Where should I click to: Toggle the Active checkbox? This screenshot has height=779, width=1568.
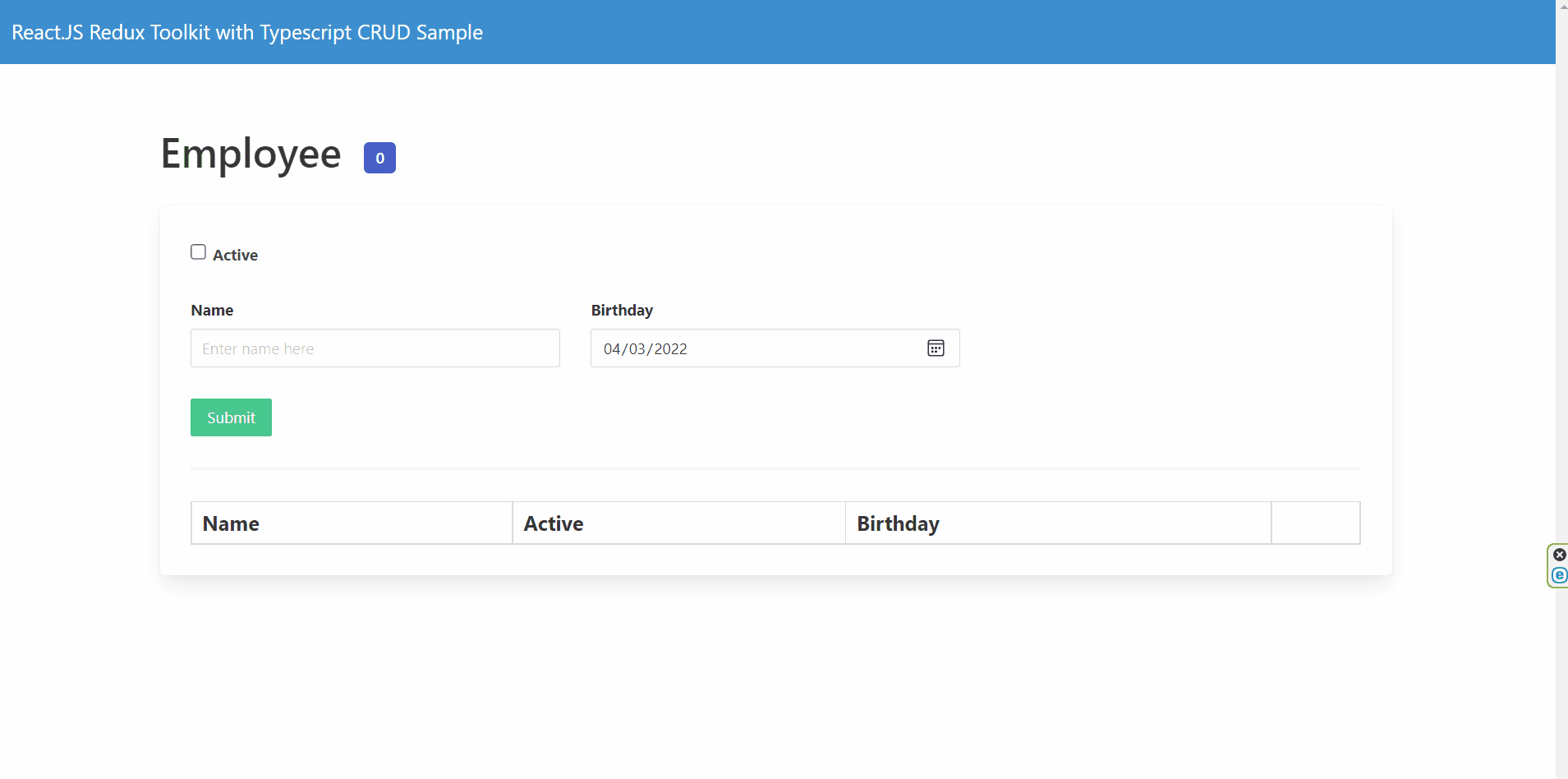tap(198, 252)
